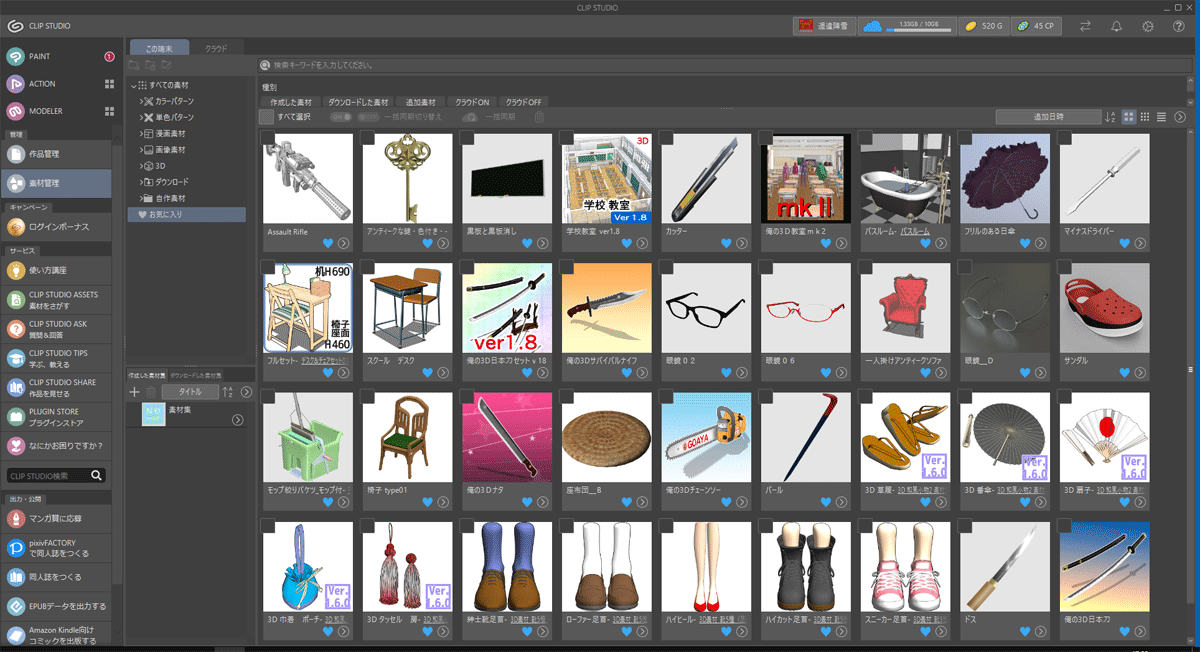Open details arrow for カッター material
Screen dimensions: 1200x652
point(742,242)
